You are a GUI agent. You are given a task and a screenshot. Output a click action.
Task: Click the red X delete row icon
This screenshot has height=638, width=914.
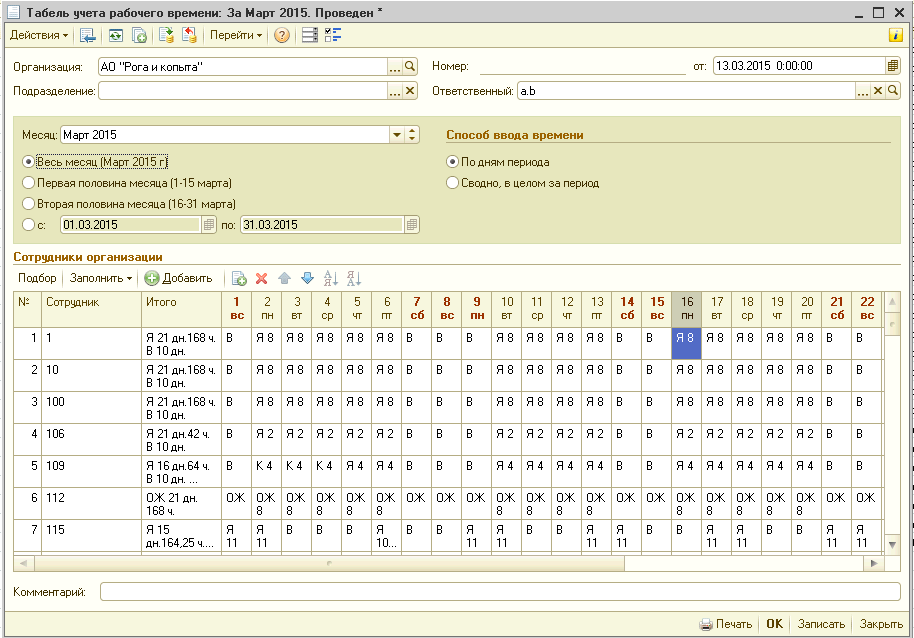(x=262, y=279)
